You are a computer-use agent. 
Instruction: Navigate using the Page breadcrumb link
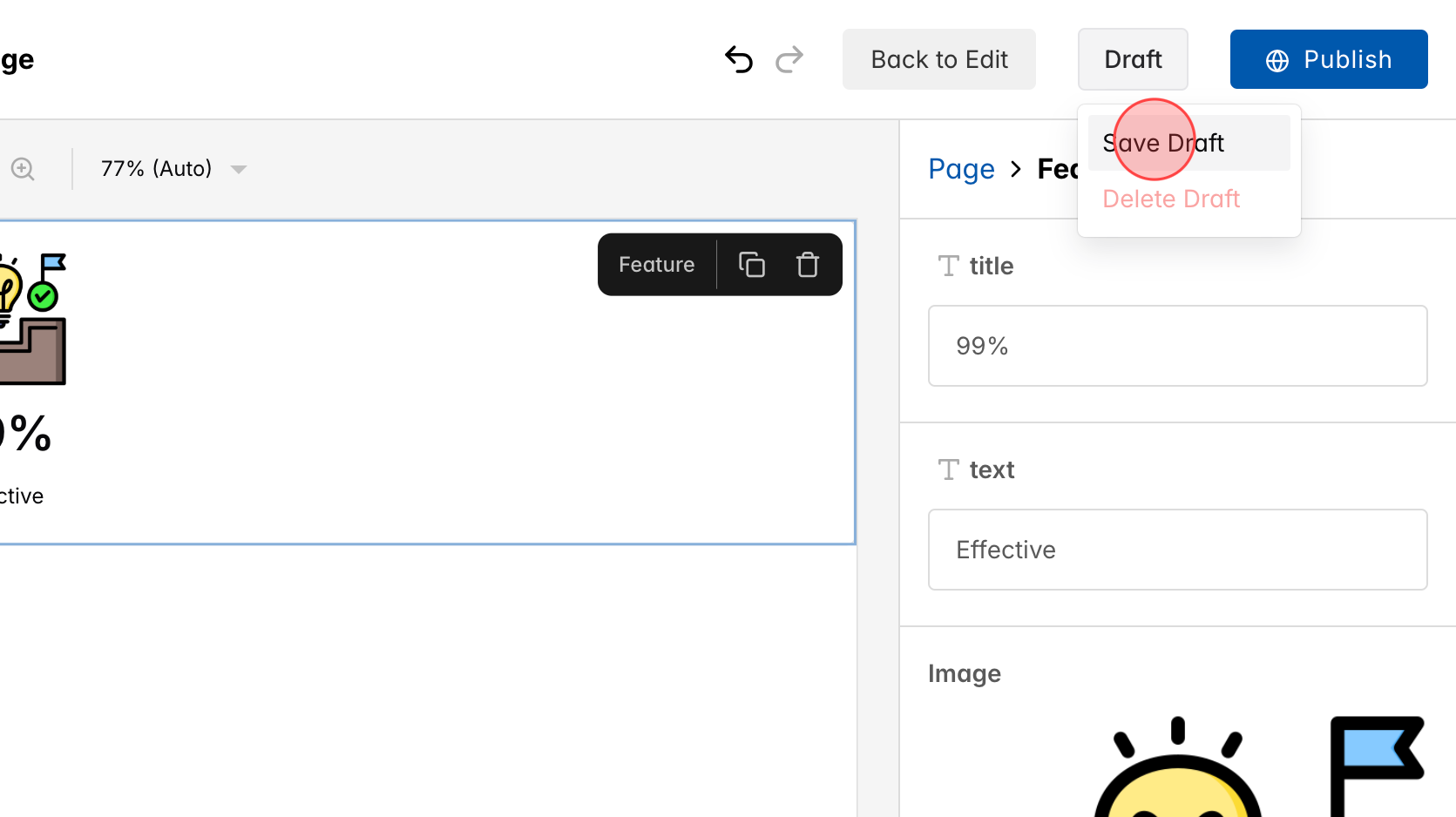coord(962,168)
